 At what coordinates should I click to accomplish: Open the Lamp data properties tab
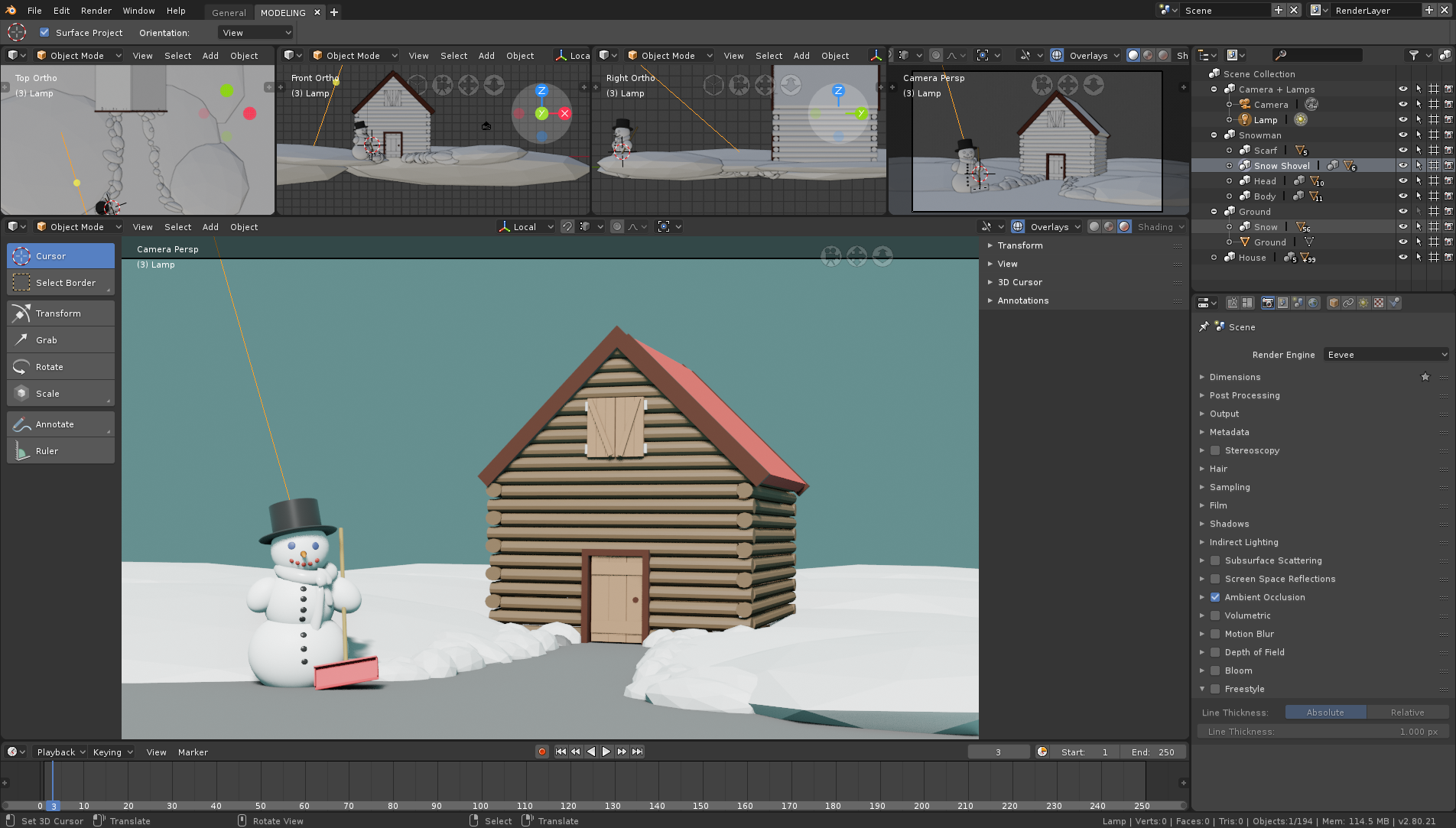[1363, 303]
